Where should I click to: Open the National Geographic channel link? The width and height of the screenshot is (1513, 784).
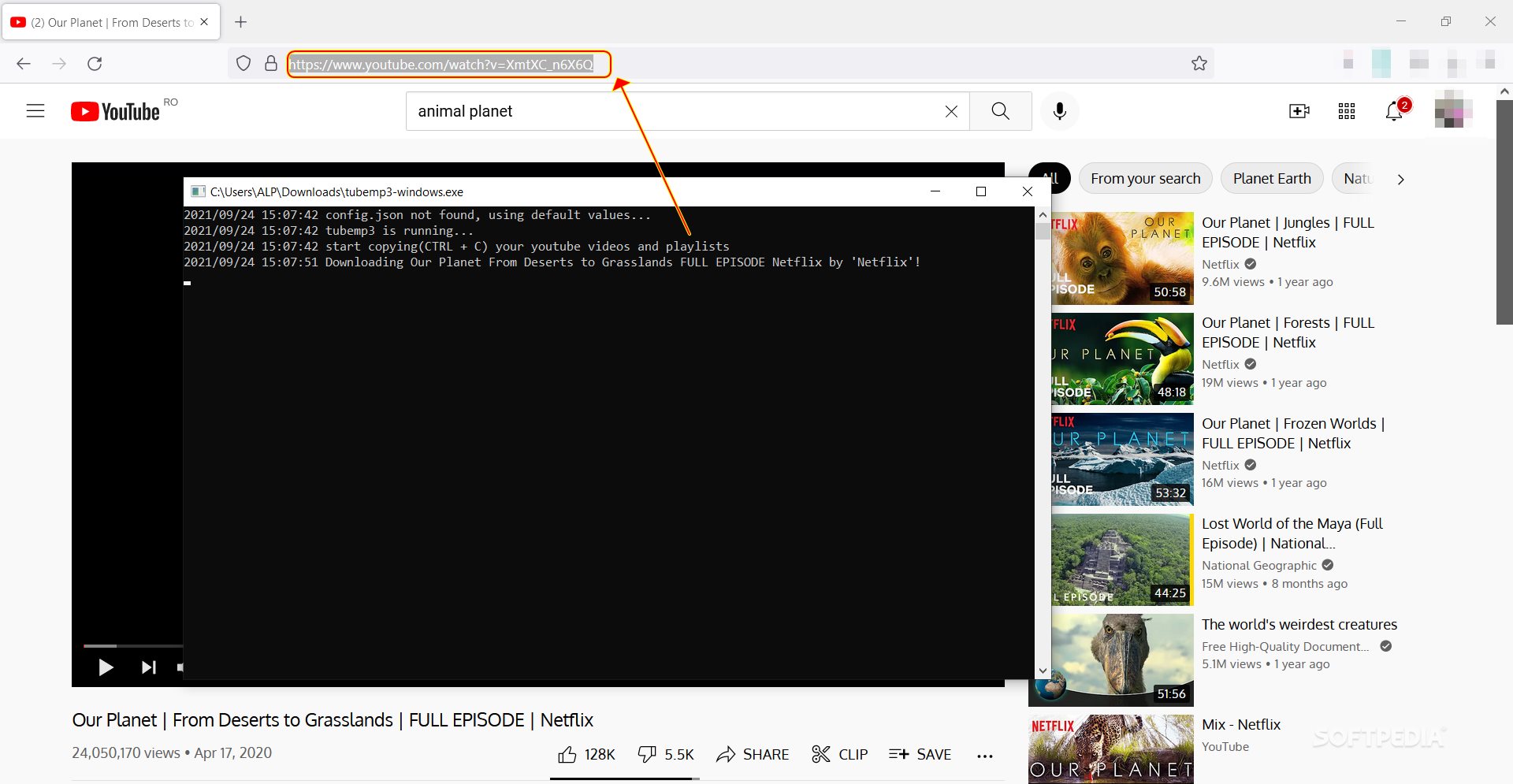point(1259,565)
